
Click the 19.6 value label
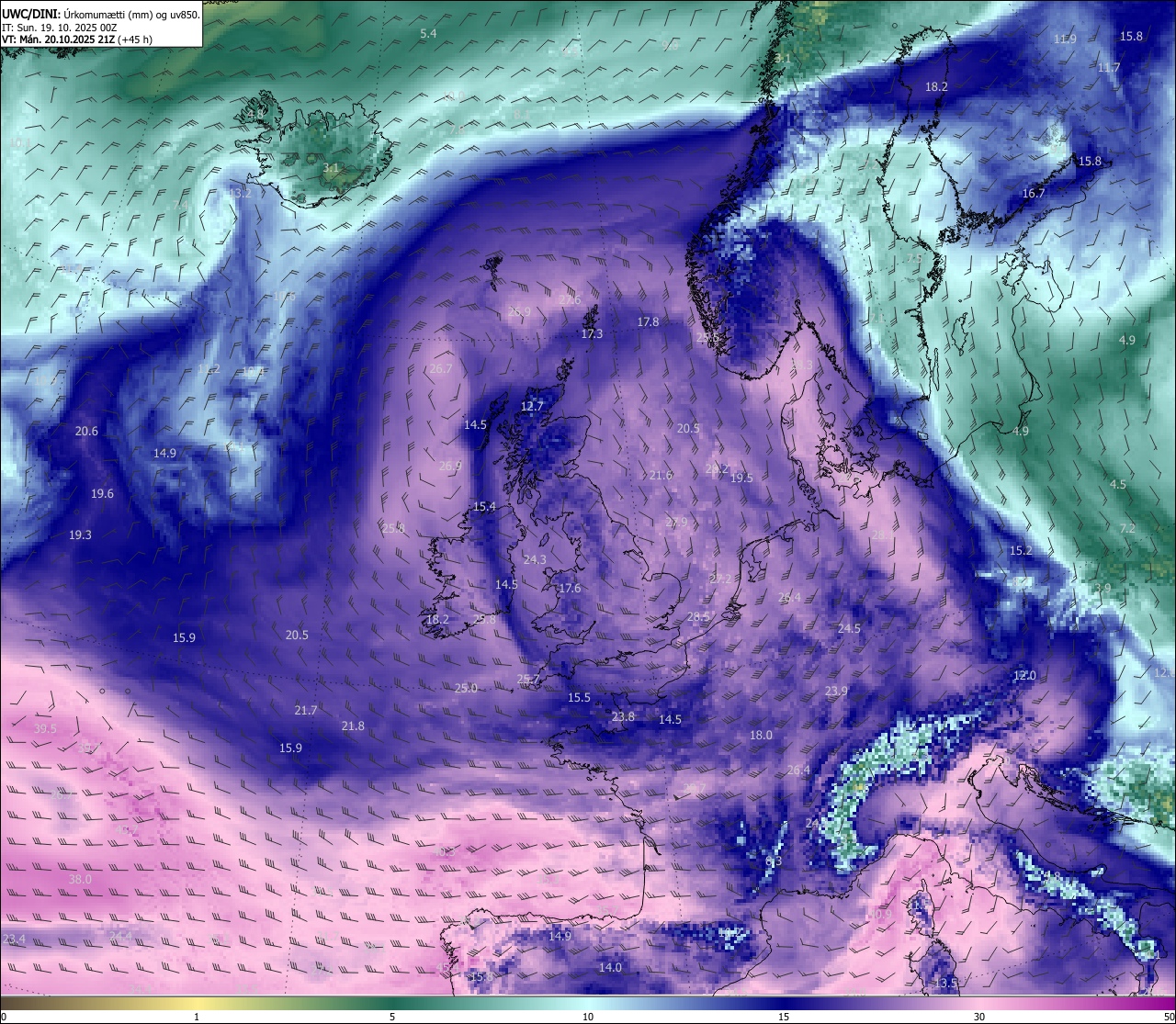(x=102, y=494)
